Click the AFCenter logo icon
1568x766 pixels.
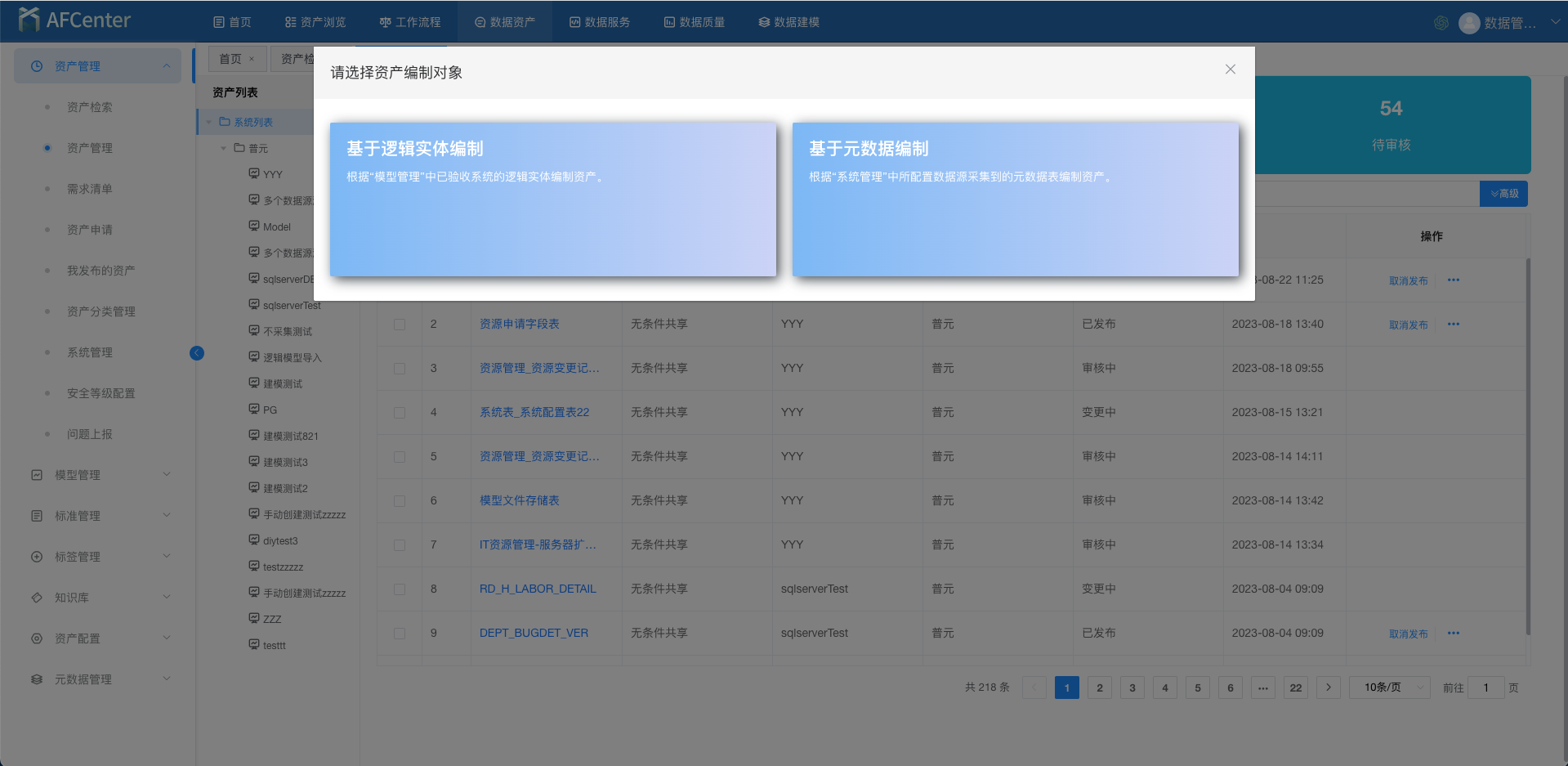[29, 20]
